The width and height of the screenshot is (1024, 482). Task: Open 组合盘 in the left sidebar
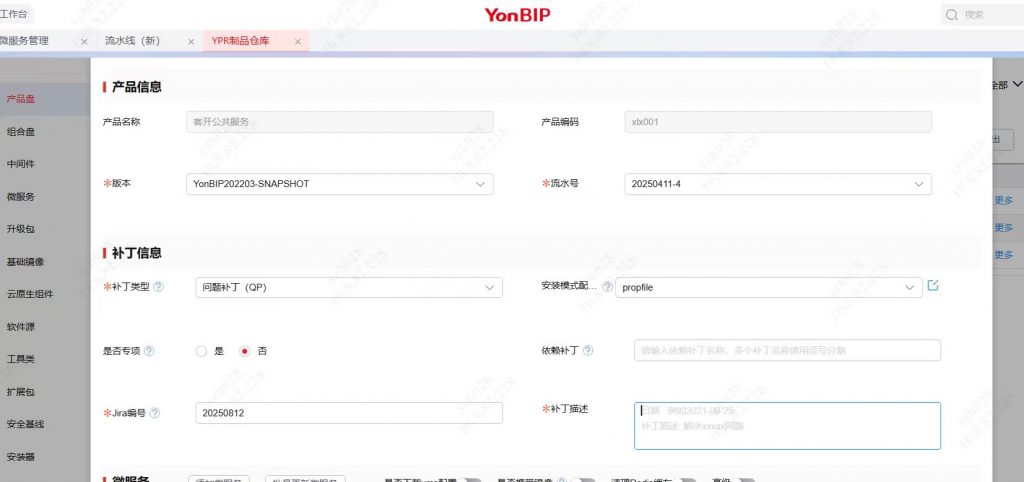coord(21,131)
